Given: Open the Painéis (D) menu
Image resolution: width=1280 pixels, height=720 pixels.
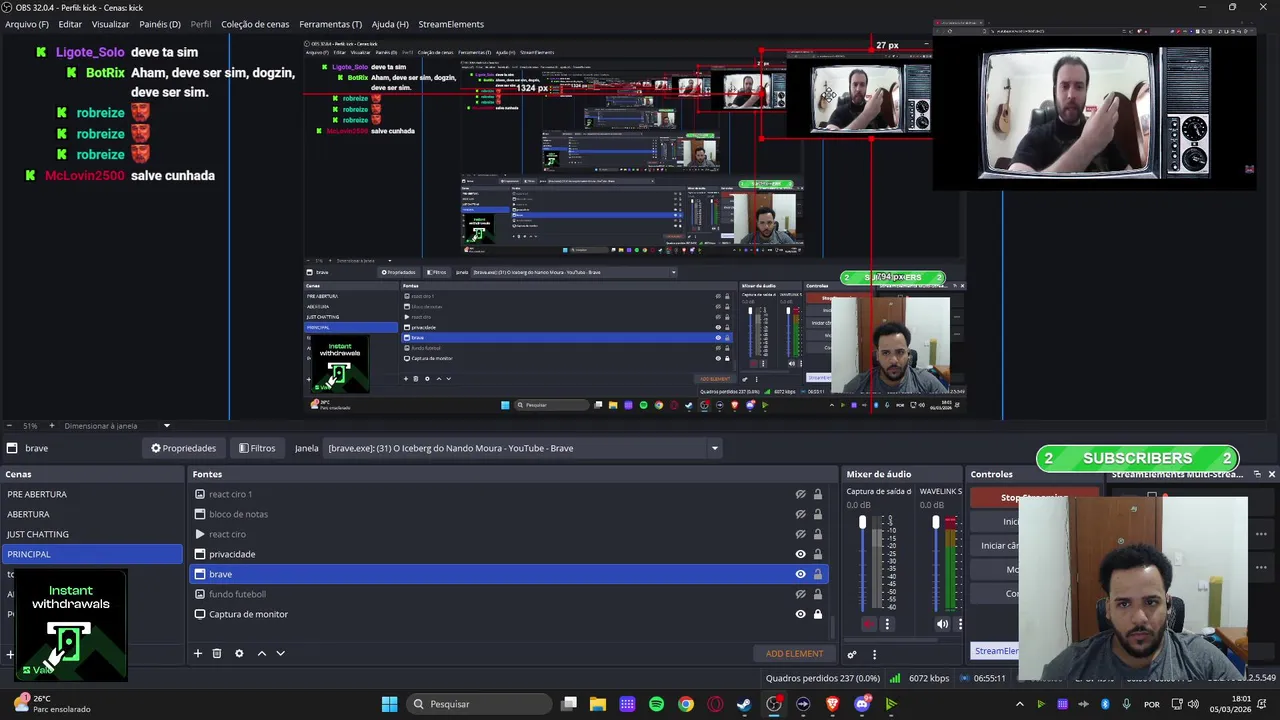Looking at the screenshot, I should click(160, 24).
